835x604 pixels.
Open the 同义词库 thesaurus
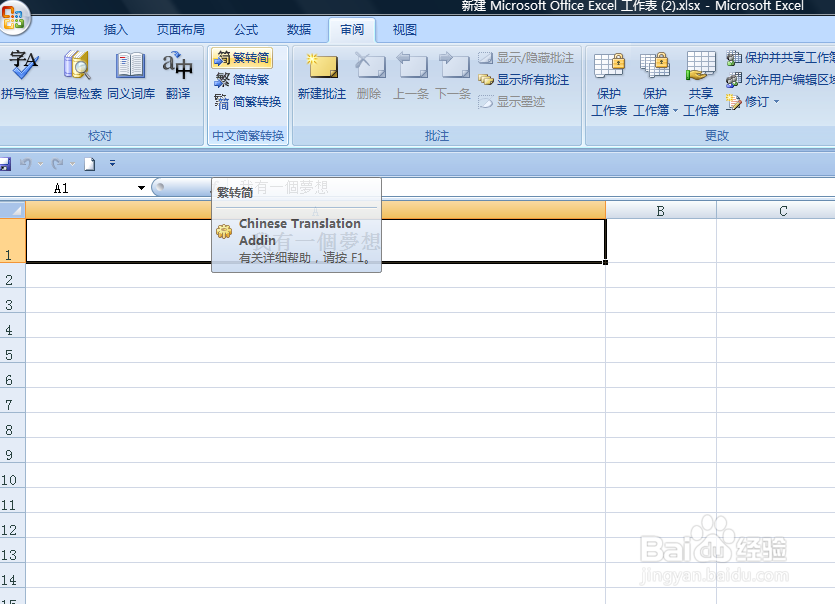(x=131, y=76)
